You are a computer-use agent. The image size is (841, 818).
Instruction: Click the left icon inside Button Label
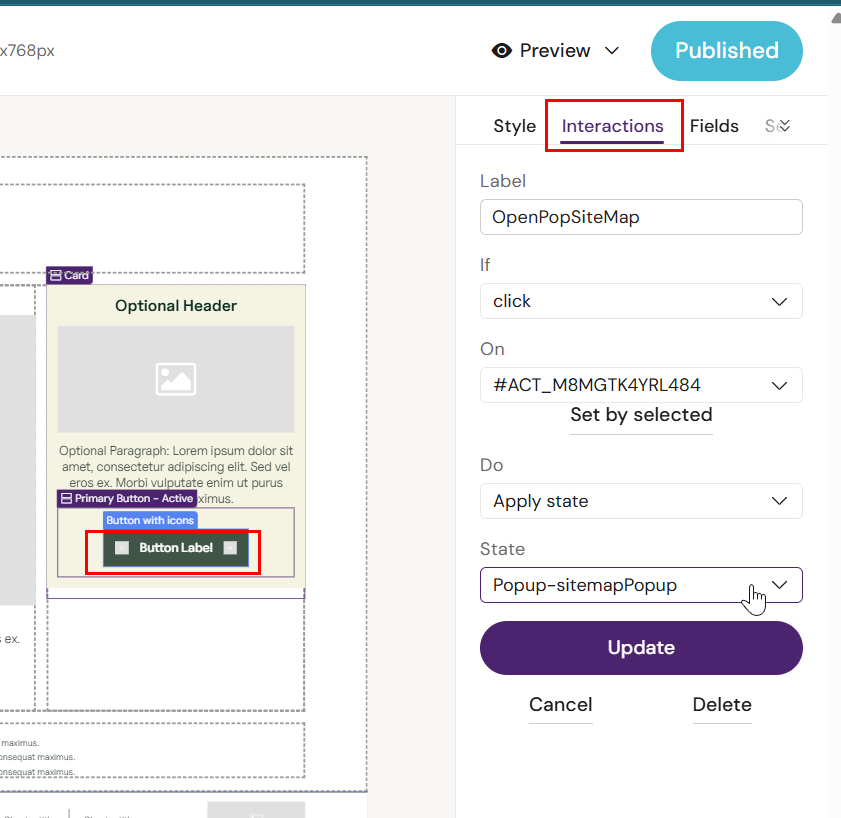point(122,547)
